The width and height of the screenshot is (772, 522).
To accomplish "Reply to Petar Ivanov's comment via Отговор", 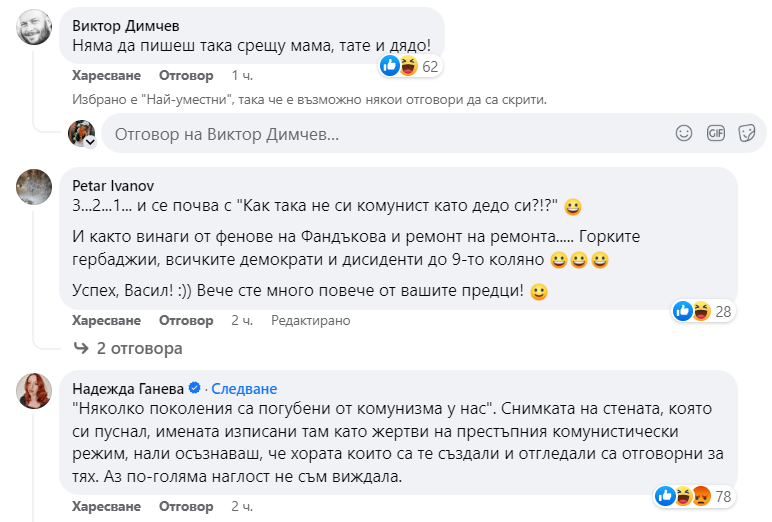I will 185,320.
